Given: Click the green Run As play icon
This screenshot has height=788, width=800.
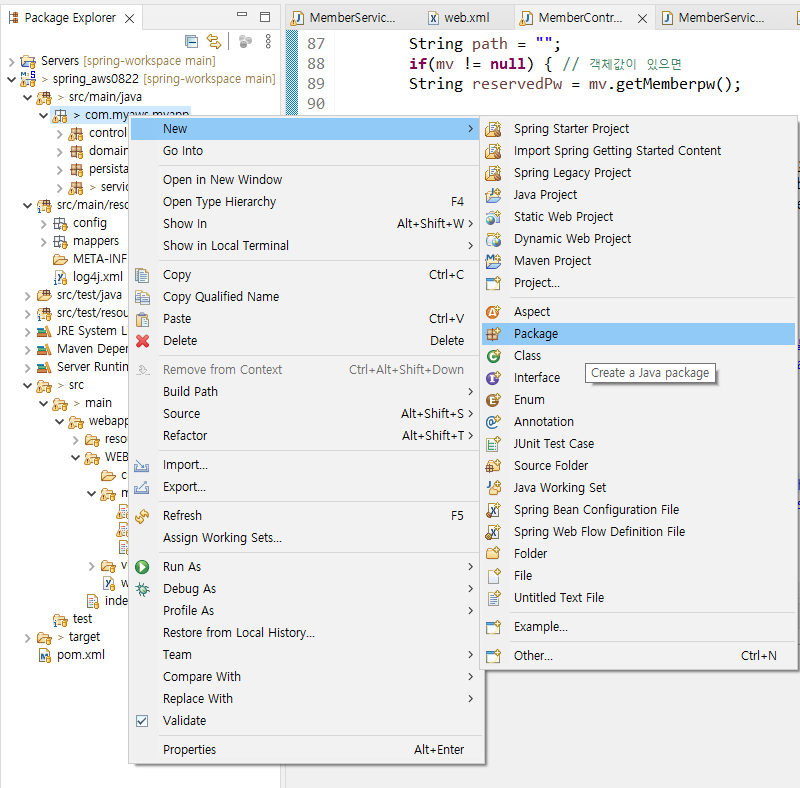Looking at the screenshot, I should pyautogui.click(x=142, y=567).
